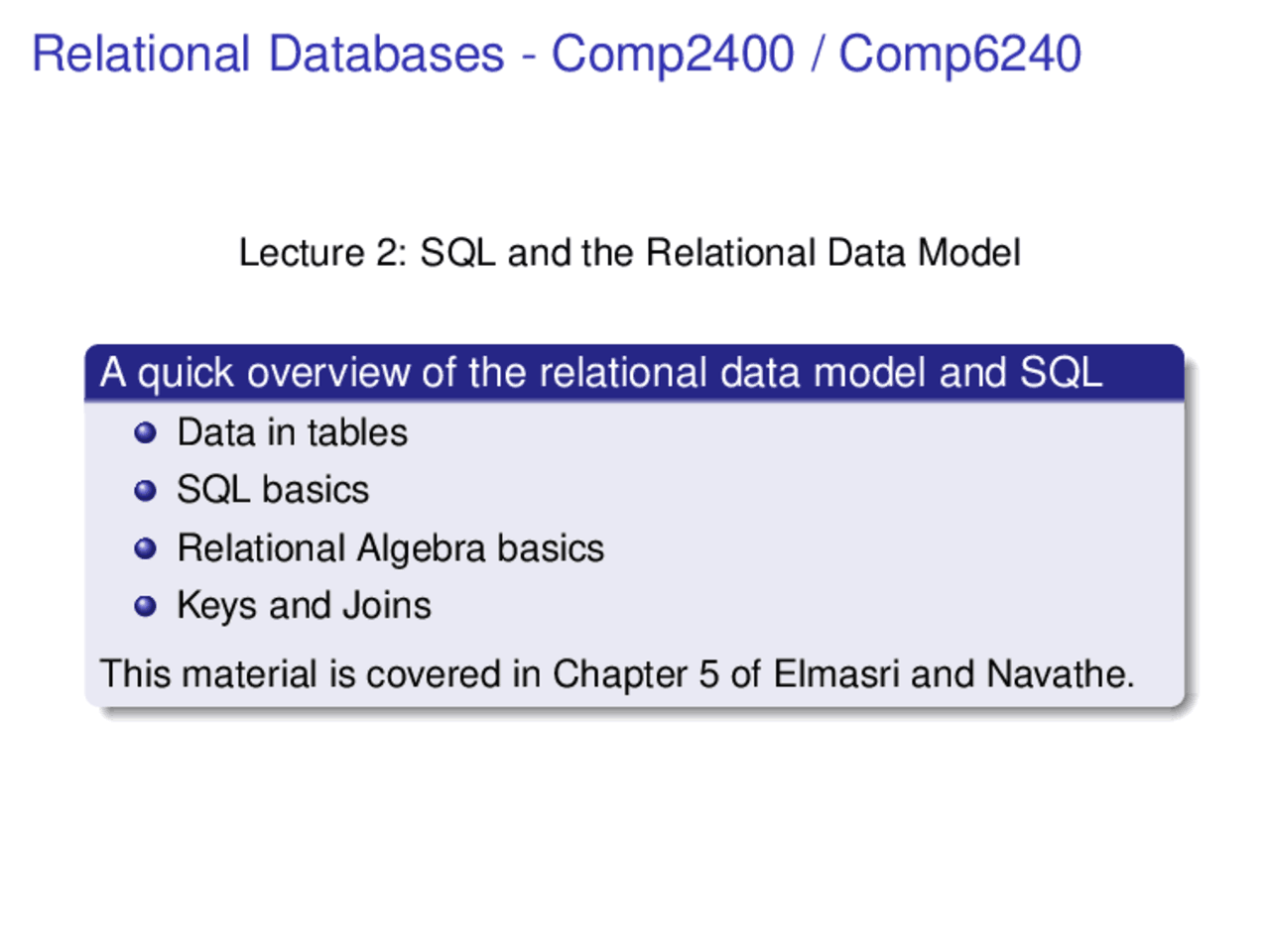Viewport: 1270px width, 952px height.
Task: Click the word 'SQL' in the subtitle
Action: [457, 253]
